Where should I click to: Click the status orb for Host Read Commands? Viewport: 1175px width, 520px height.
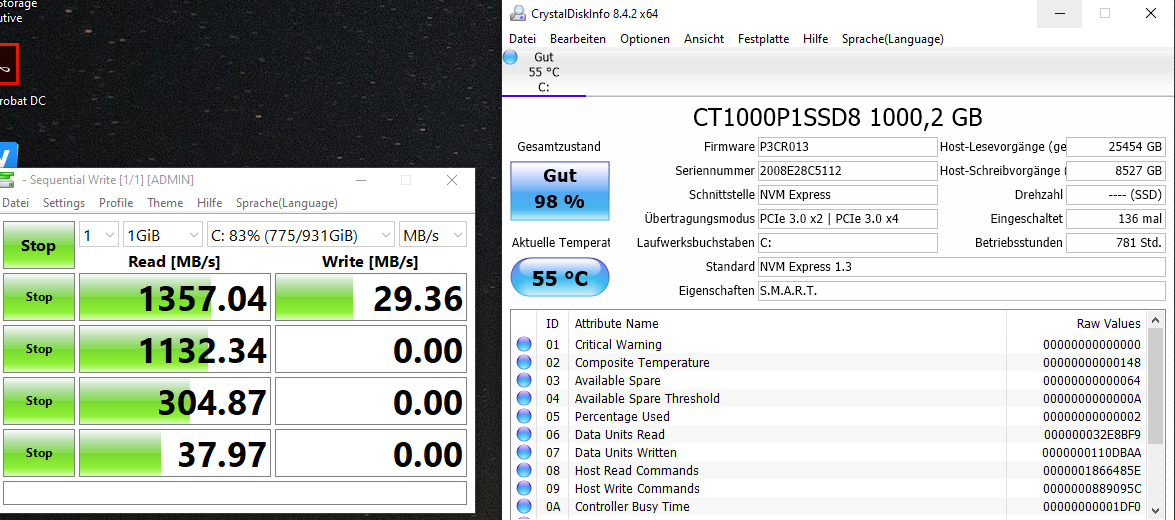click(x=524, y=471)
